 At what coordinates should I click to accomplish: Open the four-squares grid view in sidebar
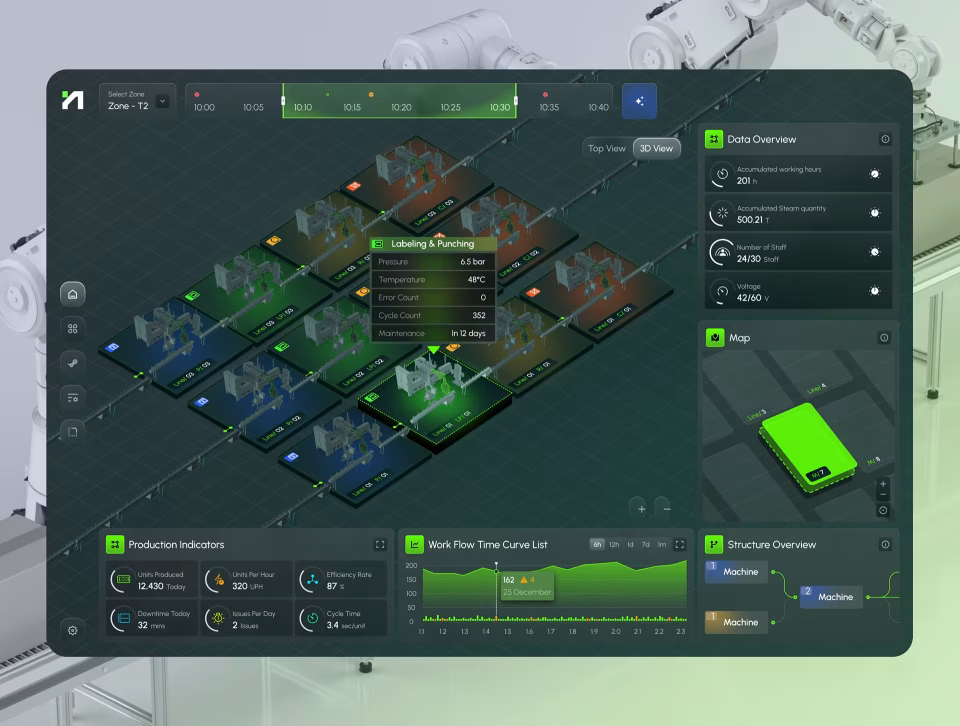72,329
